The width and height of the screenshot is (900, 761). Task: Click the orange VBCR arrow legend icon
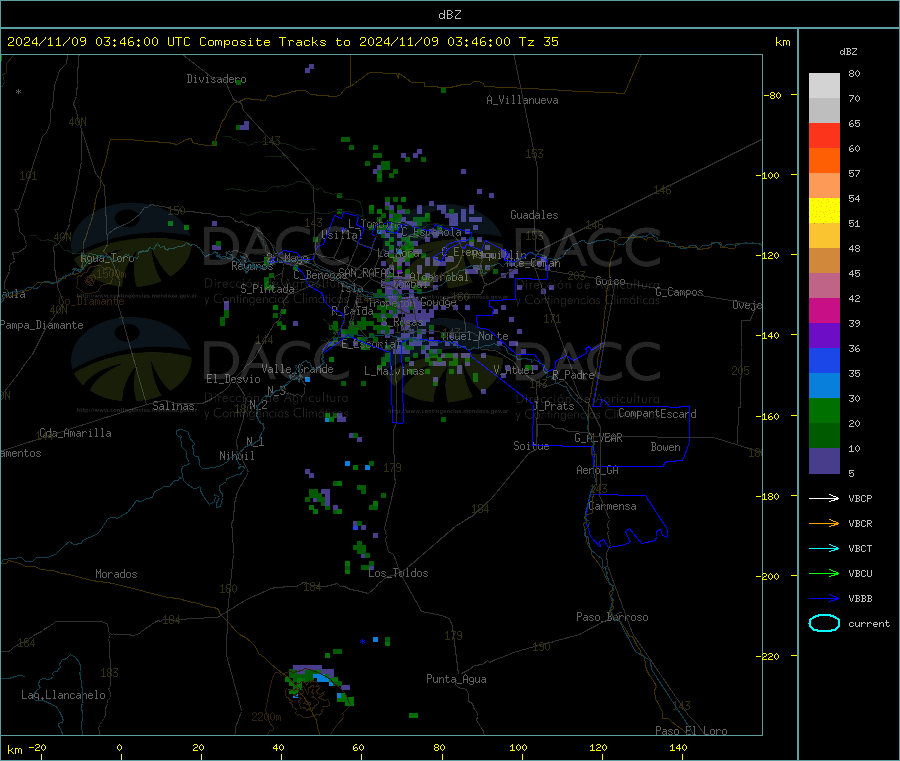824,523
